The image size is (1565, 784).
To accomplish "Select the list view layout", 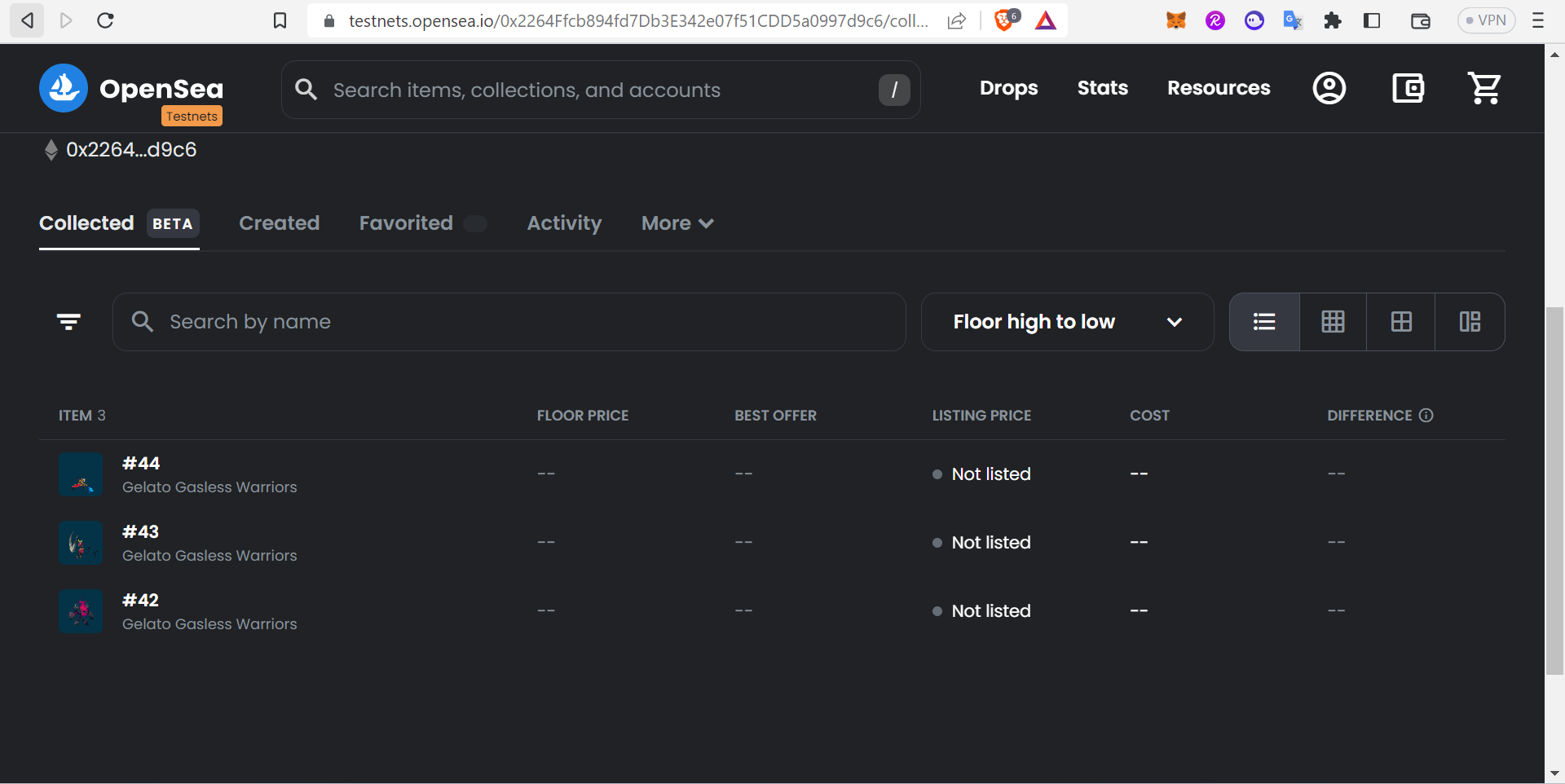I will click(x=1264, y=321).
